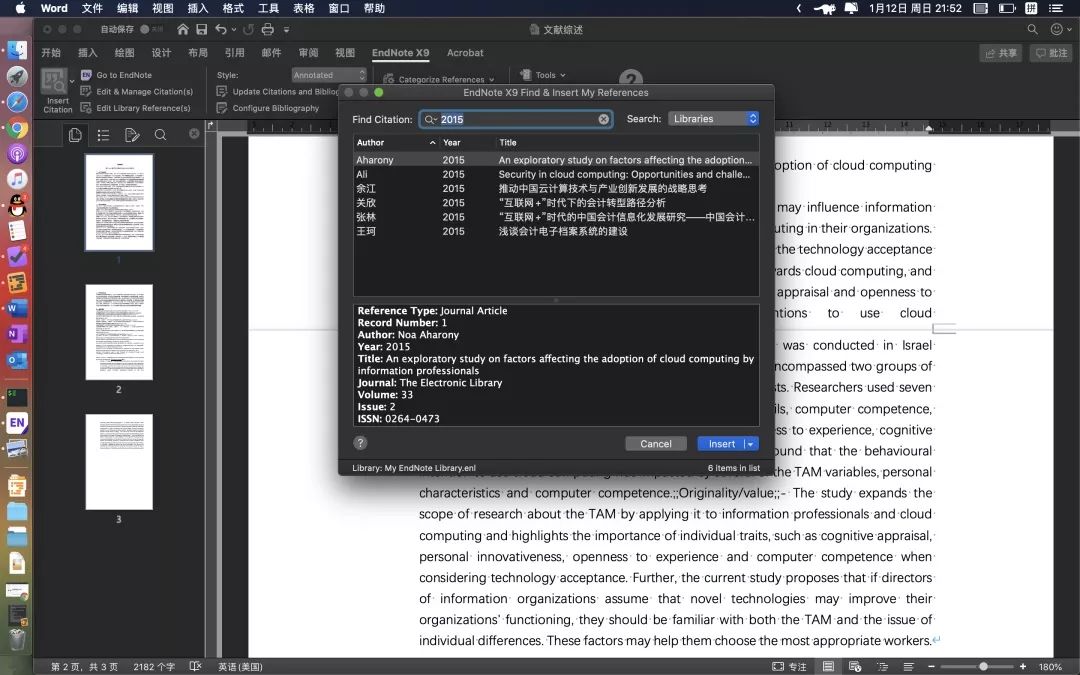
Task: Click the Home icon in the title bar
Action: click(183, 29)
